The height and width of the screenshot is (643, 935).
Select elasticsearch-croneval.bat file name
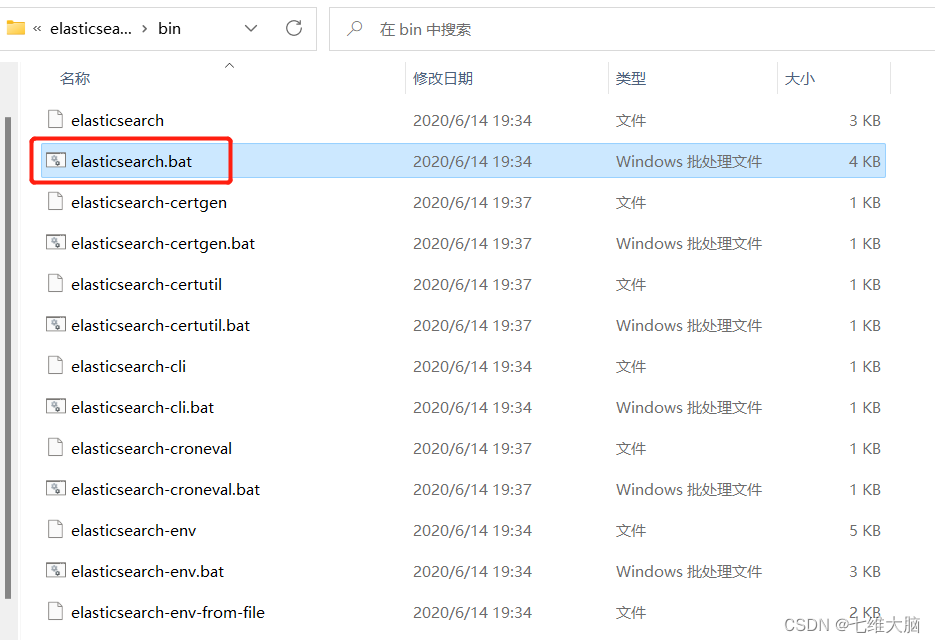click(x=165, y=489)
